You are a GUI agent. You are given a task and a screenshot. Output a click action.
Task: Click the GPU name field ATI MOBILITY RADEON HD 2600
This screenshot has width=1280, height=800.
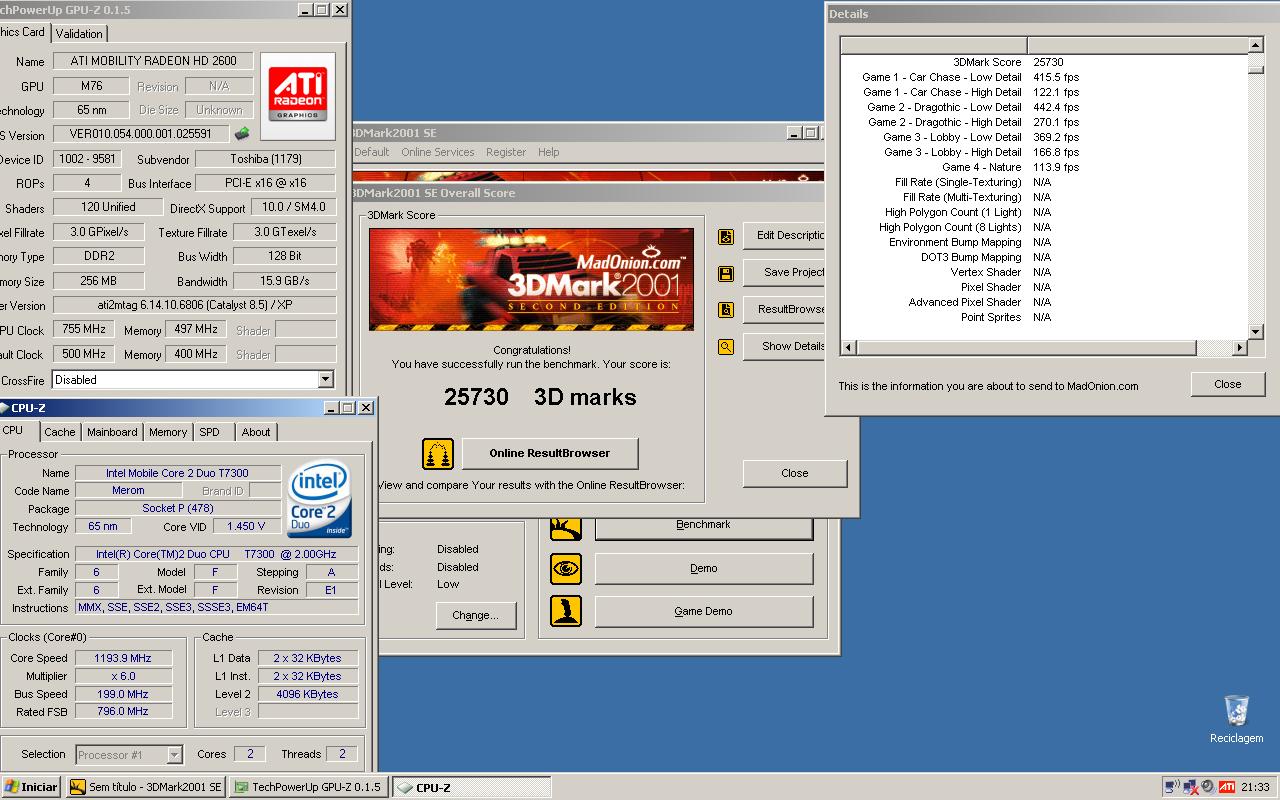154,61
